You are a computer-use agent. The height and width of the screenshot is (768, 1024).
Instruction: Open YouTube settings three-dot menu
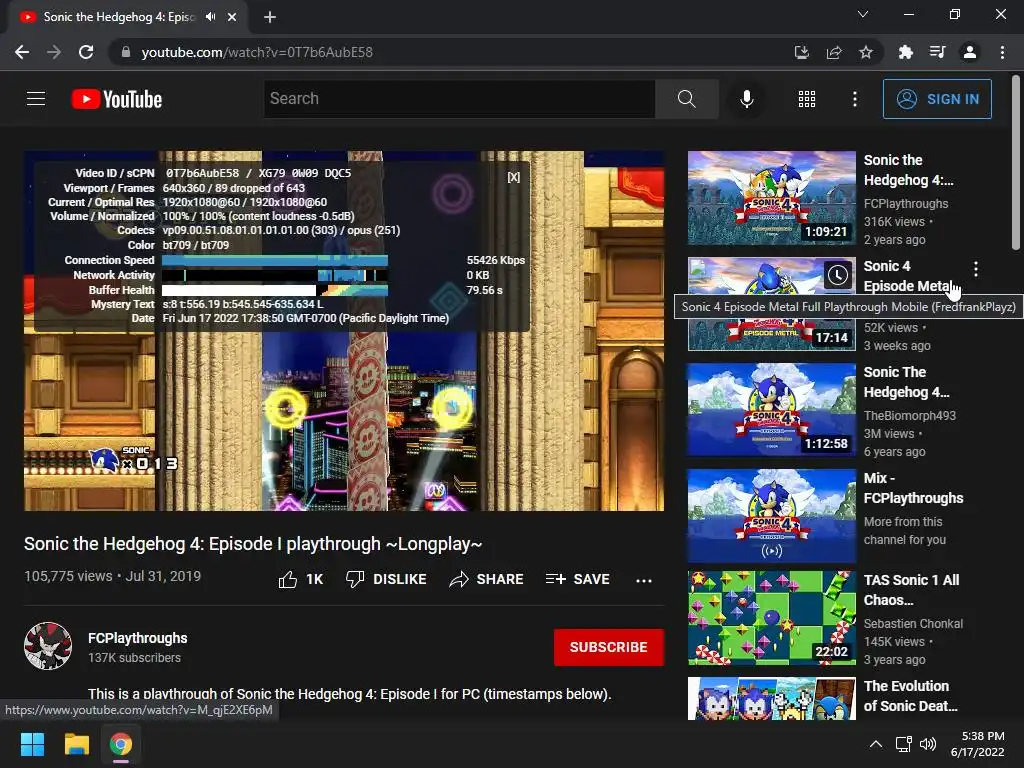pyautogui.click(x=854, y=99)
